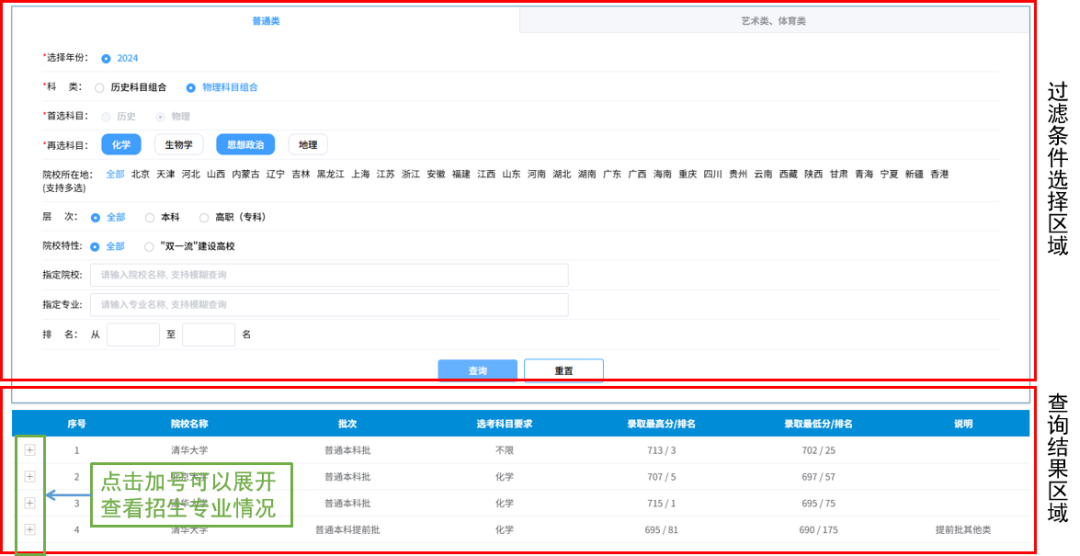Expand row 3 plus icon
The width and height of the screenshot is (1080, 556).
point(30,503)
